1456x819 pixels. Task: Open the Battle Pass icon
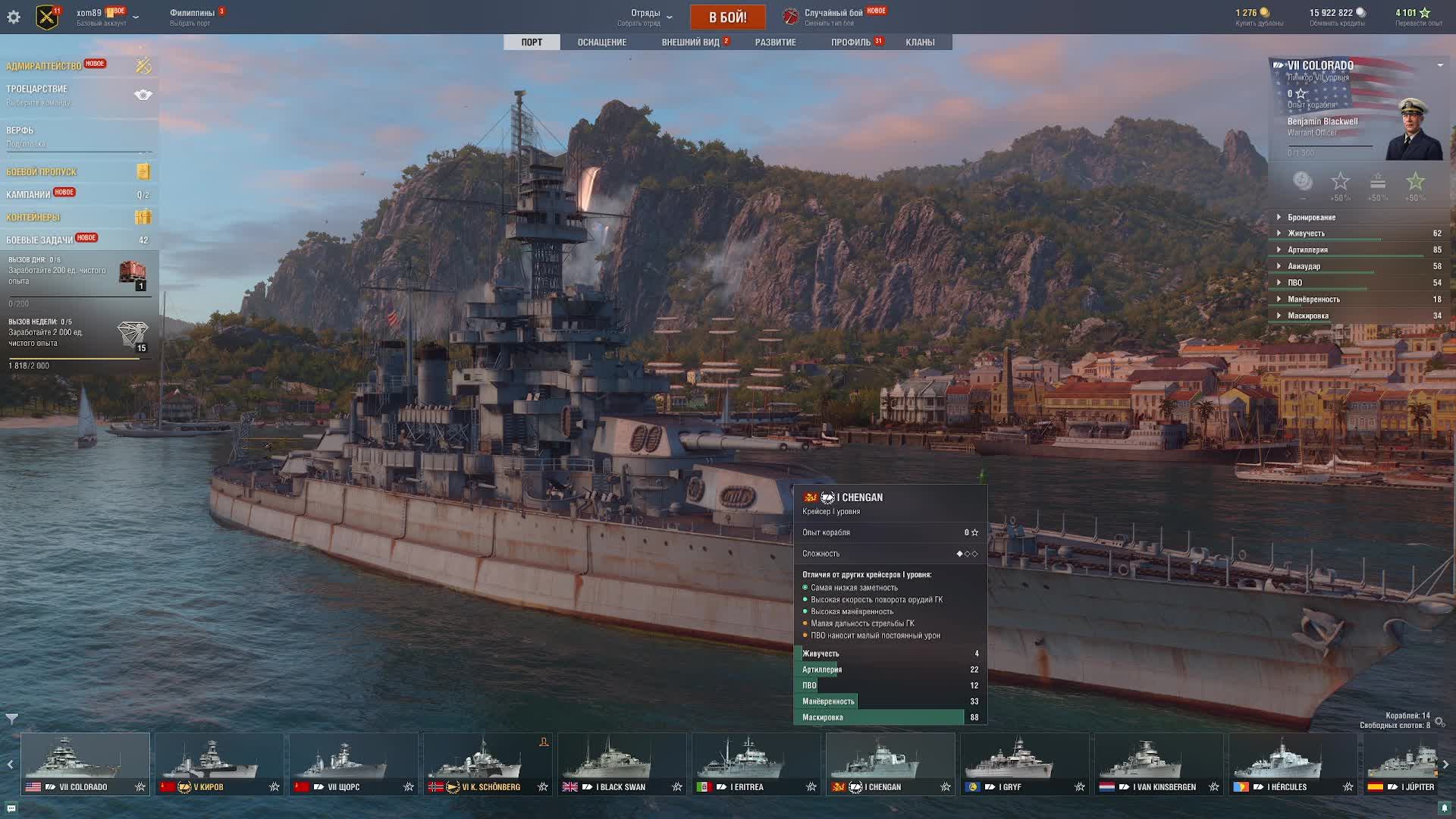(x=143, y=171)
